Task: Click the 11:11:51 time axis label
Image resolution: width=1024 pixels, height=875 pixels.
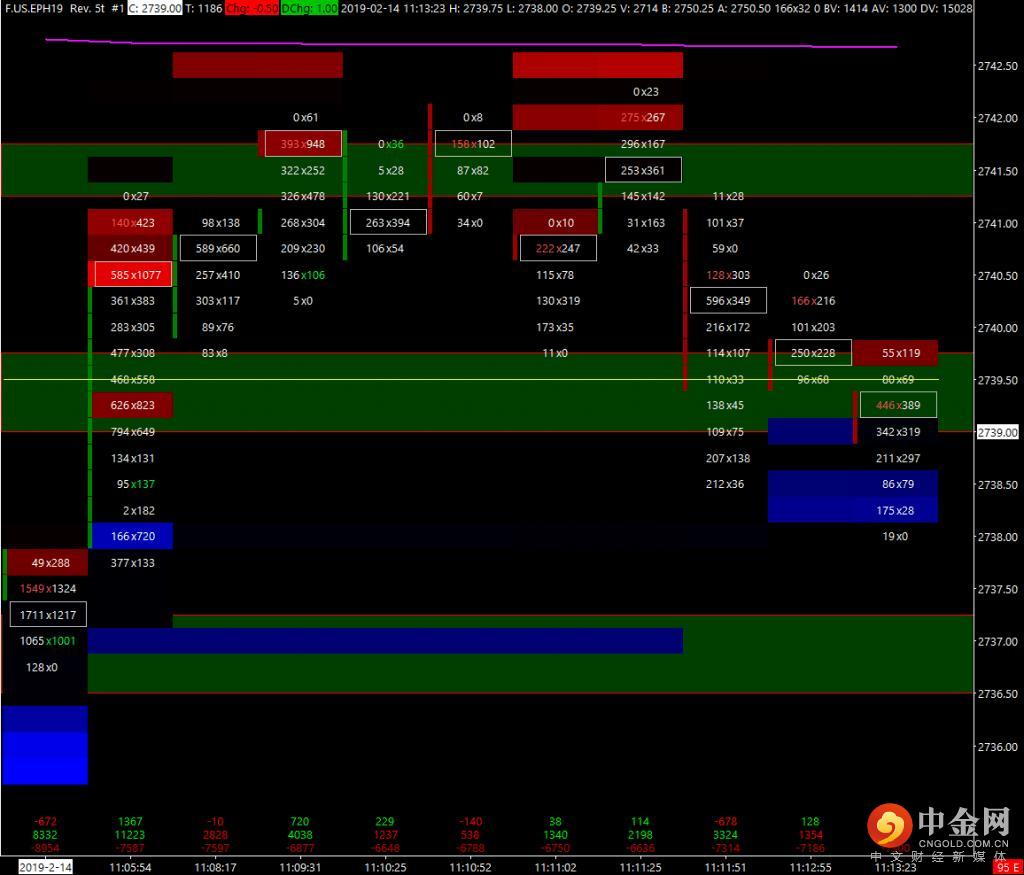Action: point(726,867)
